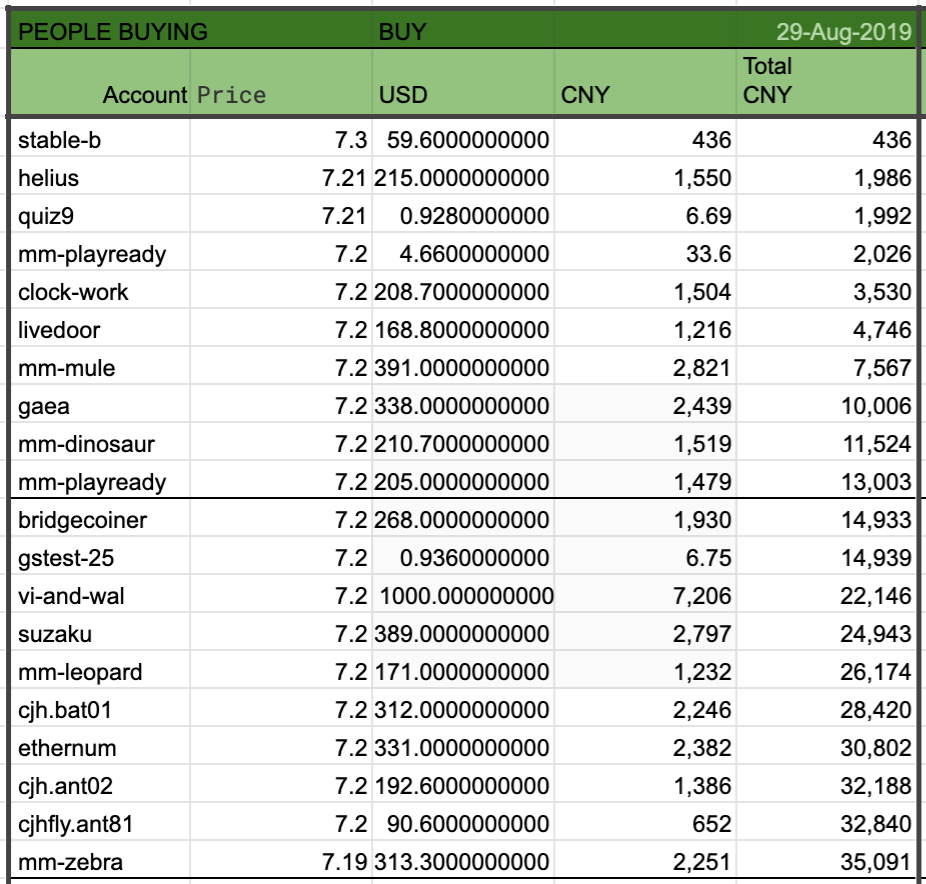Select the USD column header
This screenshot has height=884, width=926.
pyautogui.click(x=463, y=82)
